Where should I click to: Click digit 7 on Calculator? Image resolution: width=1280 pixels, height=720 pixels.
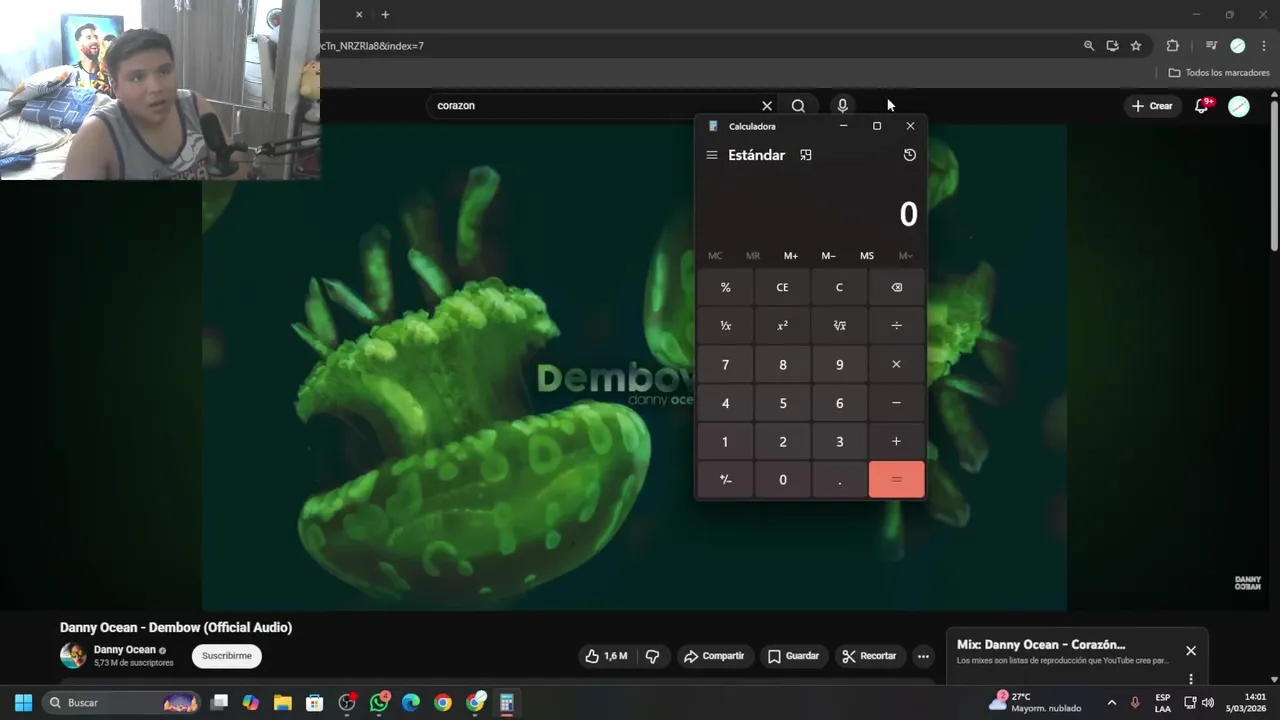[x=725, y=365]
